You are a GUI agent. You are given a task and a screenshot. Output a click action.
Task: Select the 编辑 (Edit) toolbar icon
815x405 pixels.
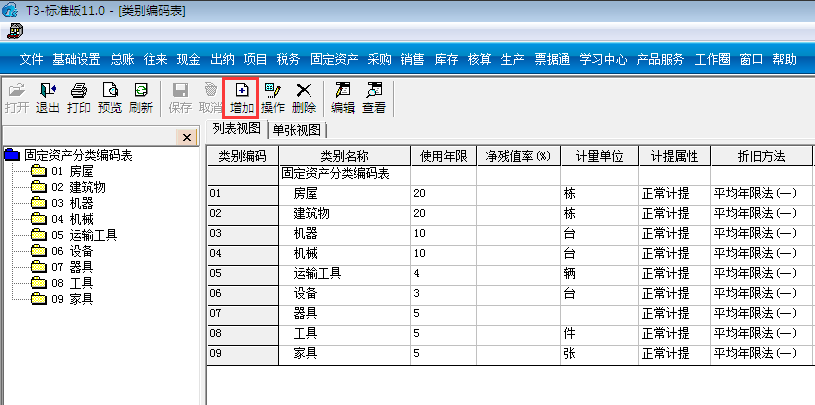pyautogui.click(x=343, y=97)
